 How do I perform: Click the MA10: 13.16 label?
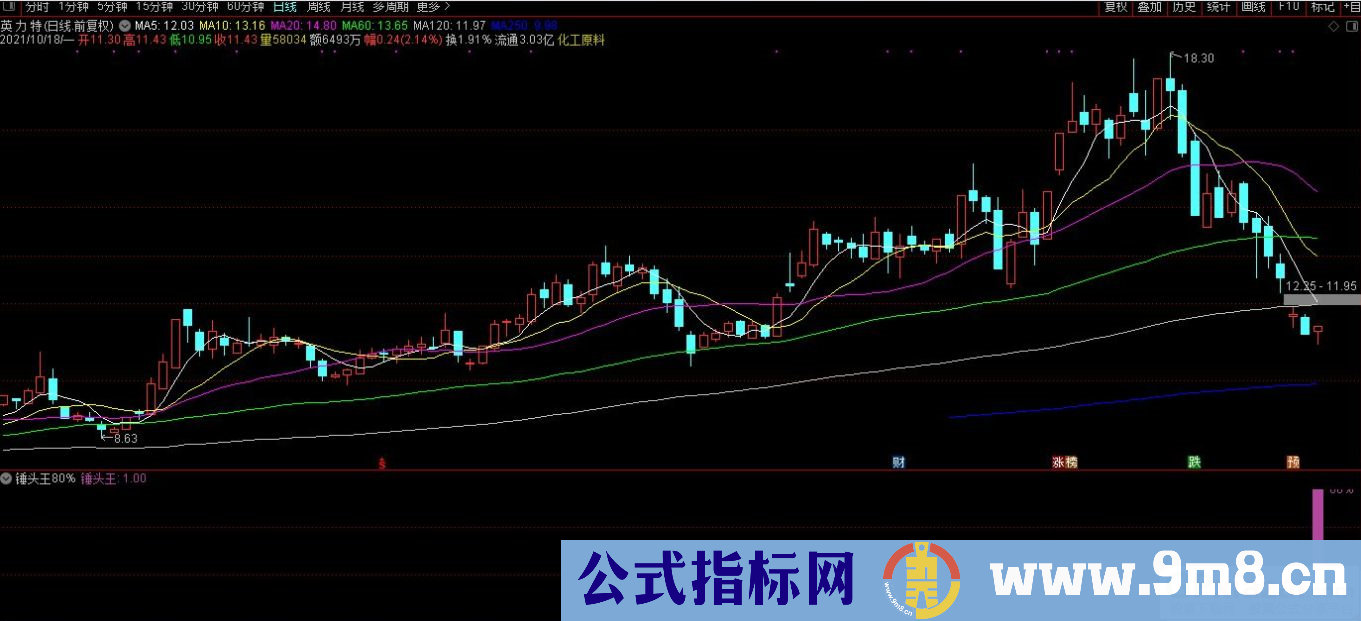(232, 25)
